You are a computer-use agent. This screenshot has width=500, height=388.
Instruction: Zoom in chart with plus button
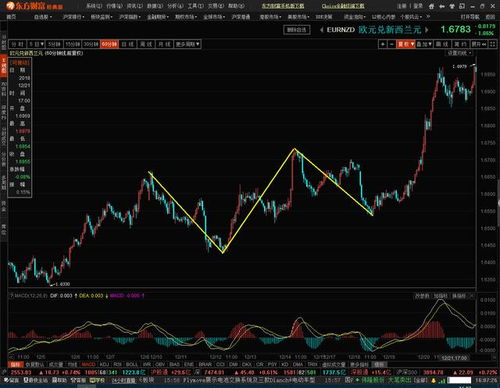[383, 44]
